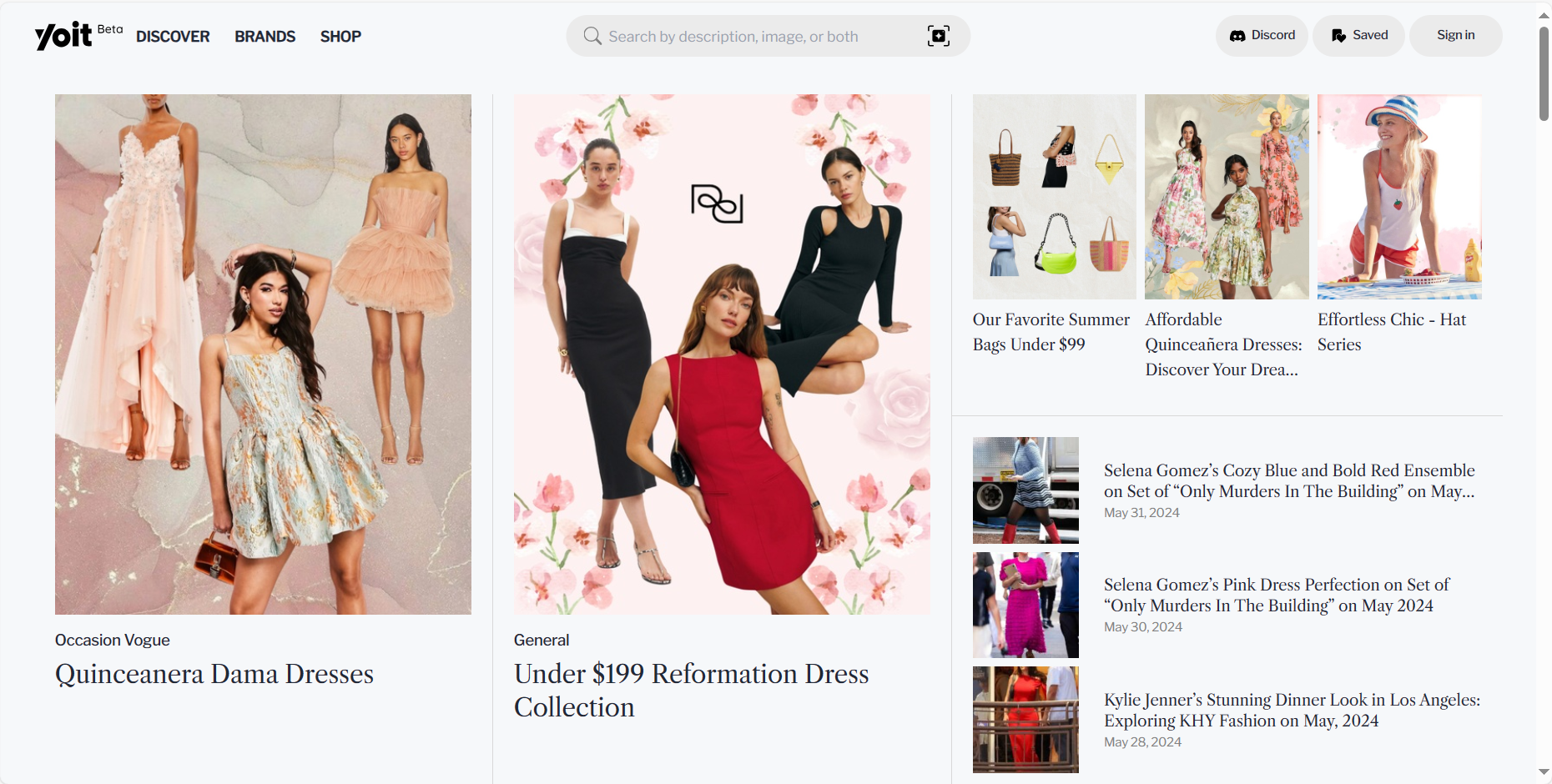The height and width of the screenshot is (784, 1552).
Task: Click the scrollbar down arrow
Action: (1544, 772)
